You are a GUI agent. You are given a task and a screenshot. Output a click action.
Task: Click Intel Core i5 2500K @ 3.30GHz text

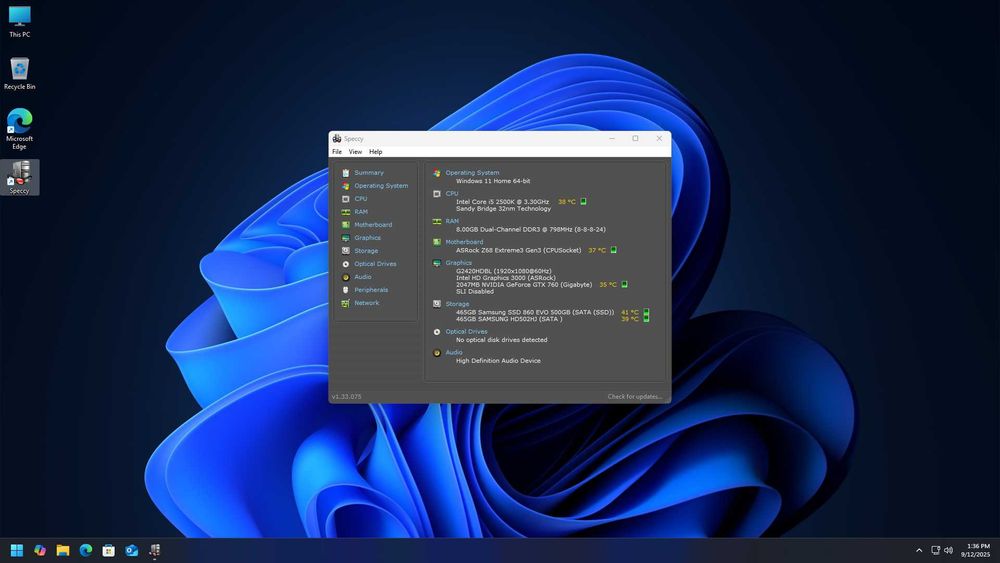click(x=502, y=201)
